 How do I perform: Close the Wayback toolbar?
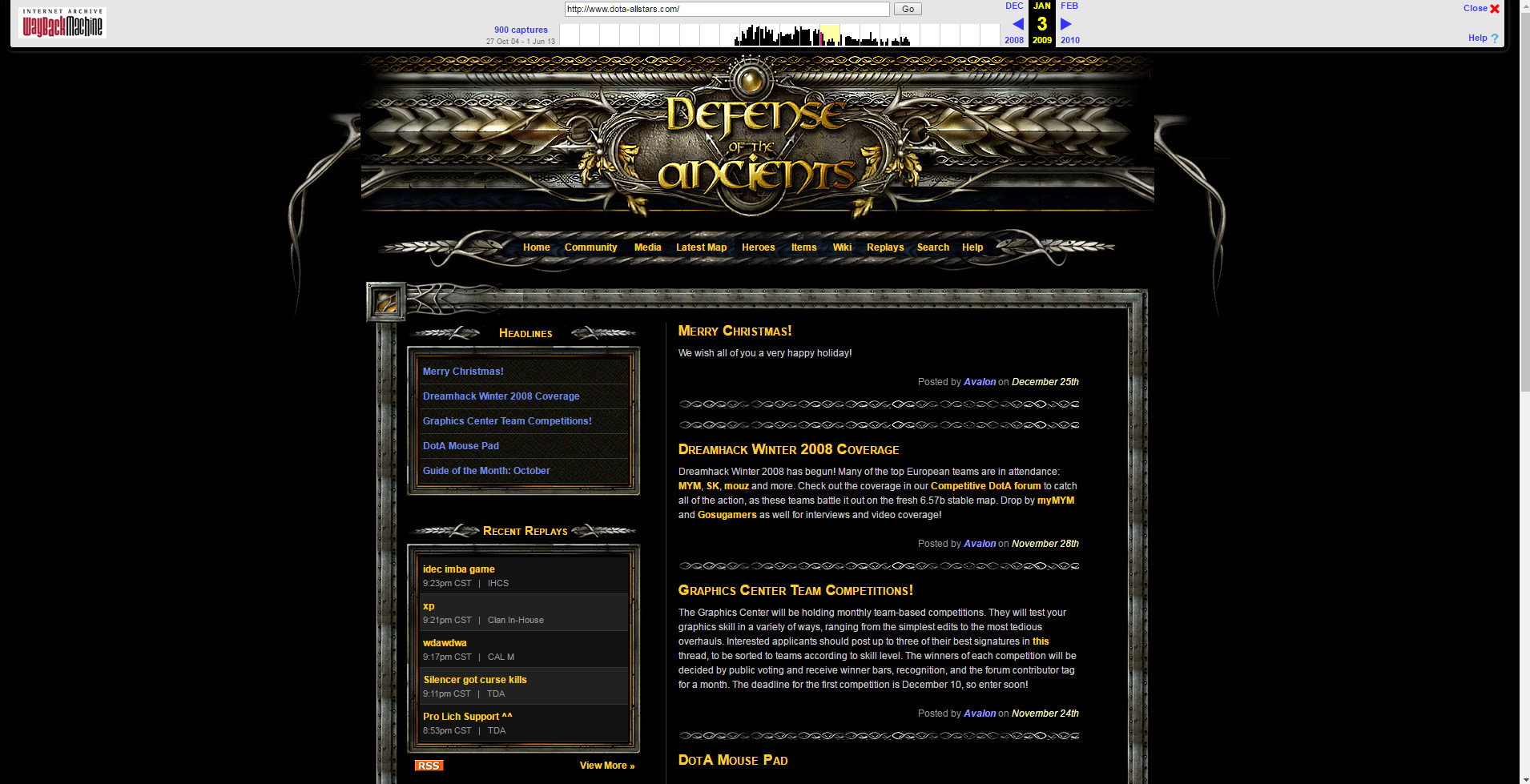click(x=1481, y=8)
